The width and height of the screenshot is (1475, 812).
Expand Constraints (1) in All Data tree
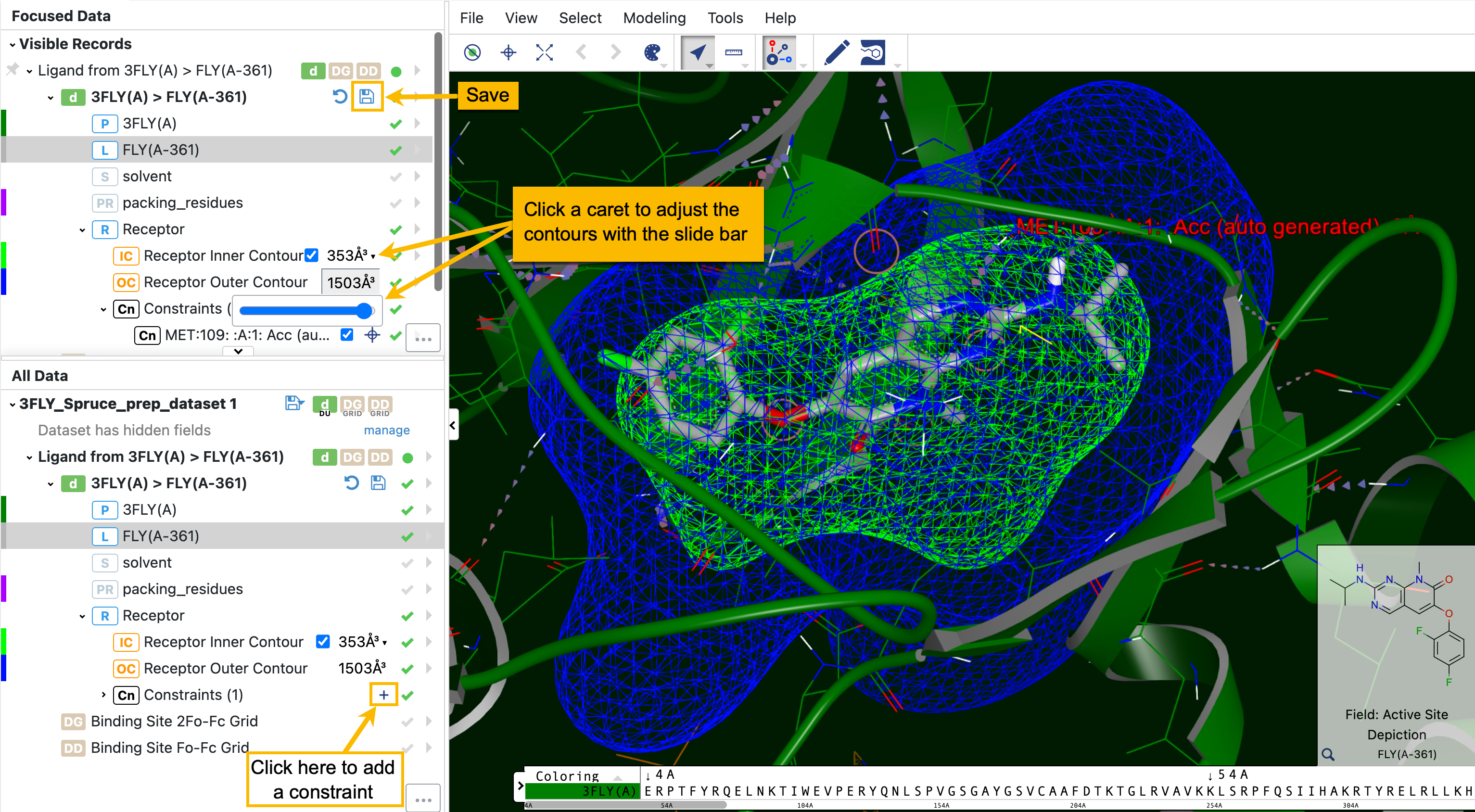tap(103, 695)
